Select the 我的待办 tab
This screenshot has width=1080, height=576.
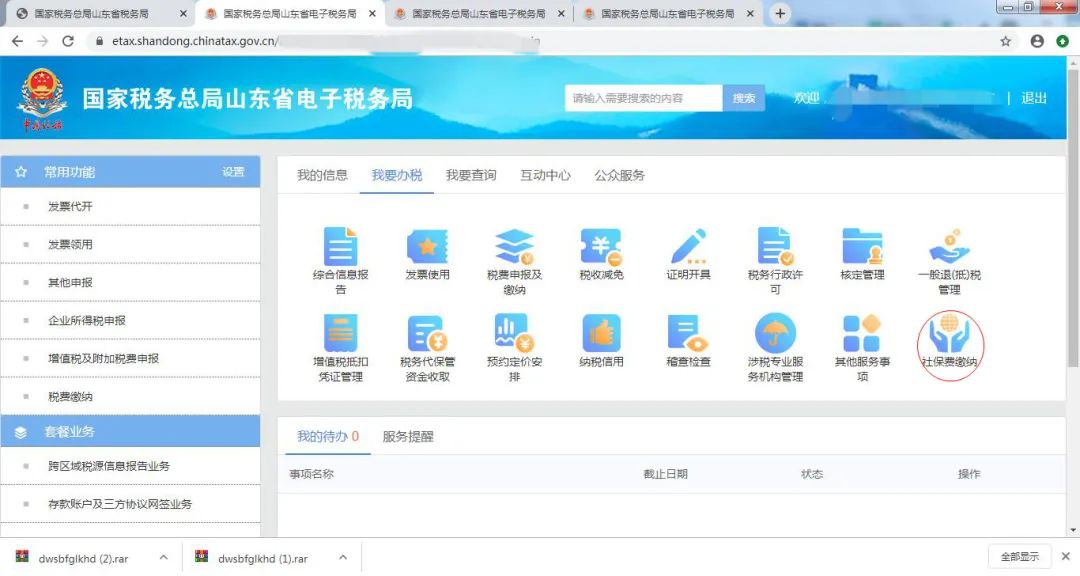(x=328, y=436)
